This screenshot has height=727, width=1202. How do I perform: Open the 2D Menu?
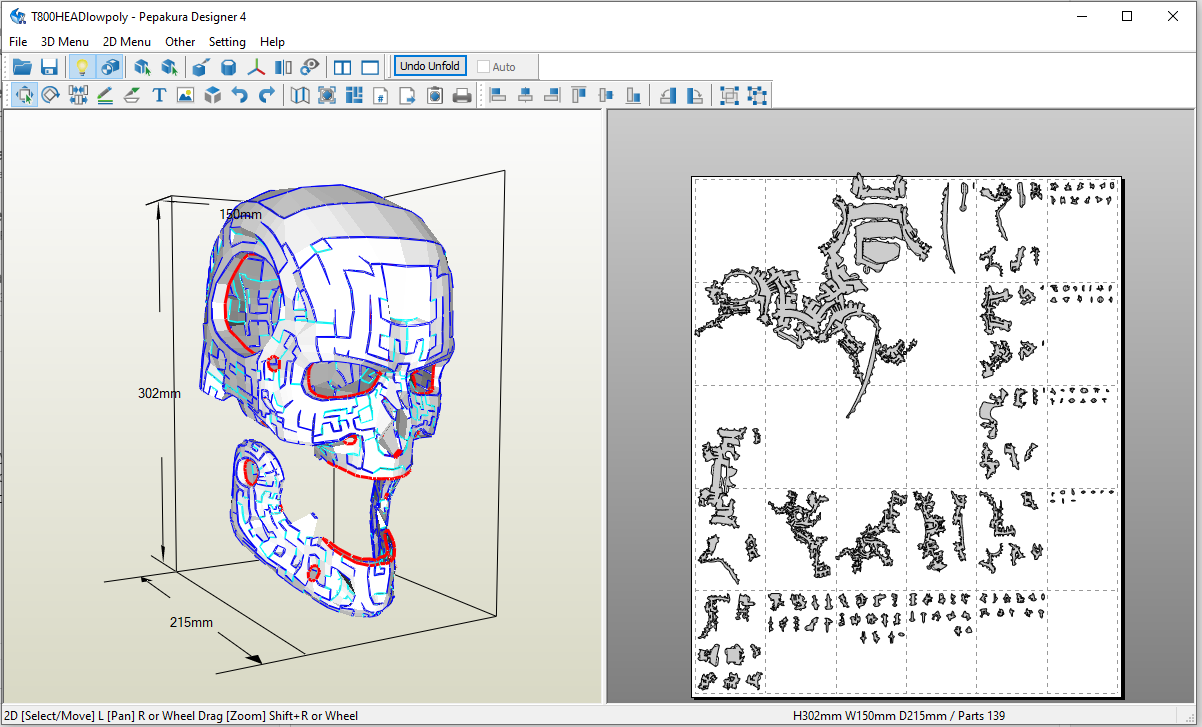coord(127,42)
